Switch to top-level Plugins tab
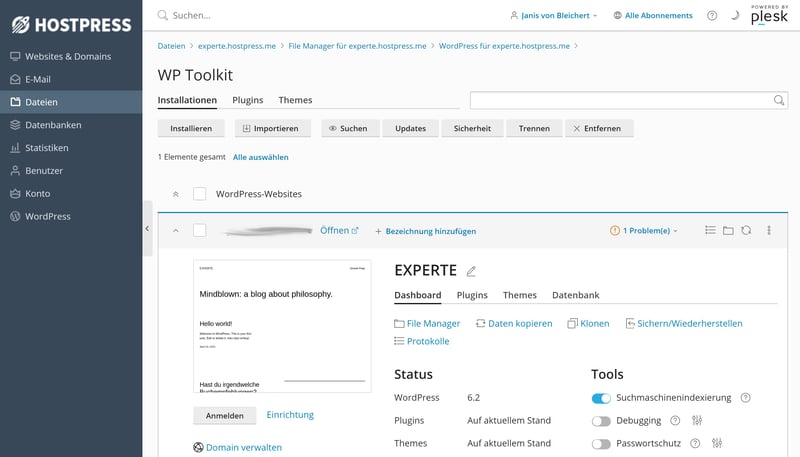Screen dimensions: 800x457 click(247, 100)
